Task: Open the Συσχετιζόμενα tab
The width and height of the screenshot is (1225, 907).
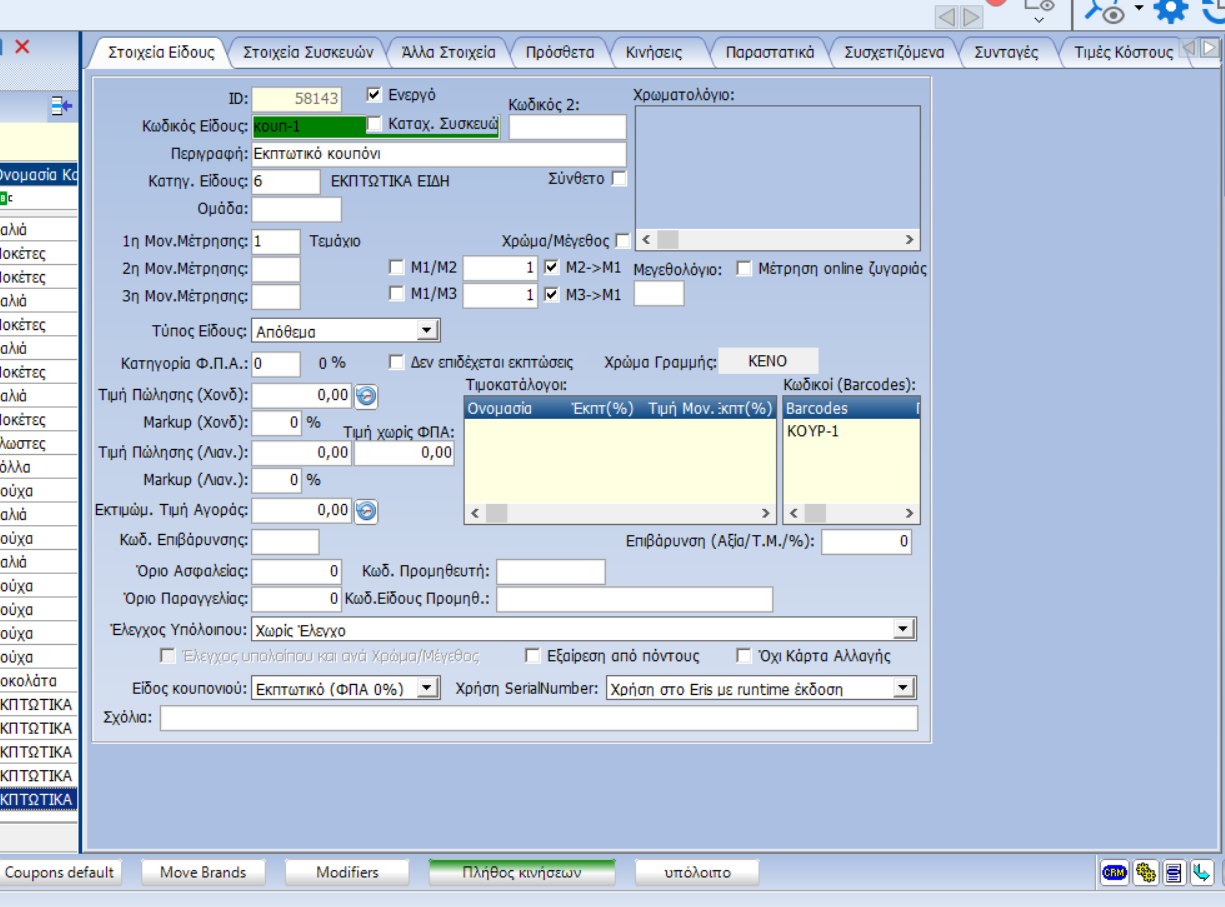Action: coord(894,52)
